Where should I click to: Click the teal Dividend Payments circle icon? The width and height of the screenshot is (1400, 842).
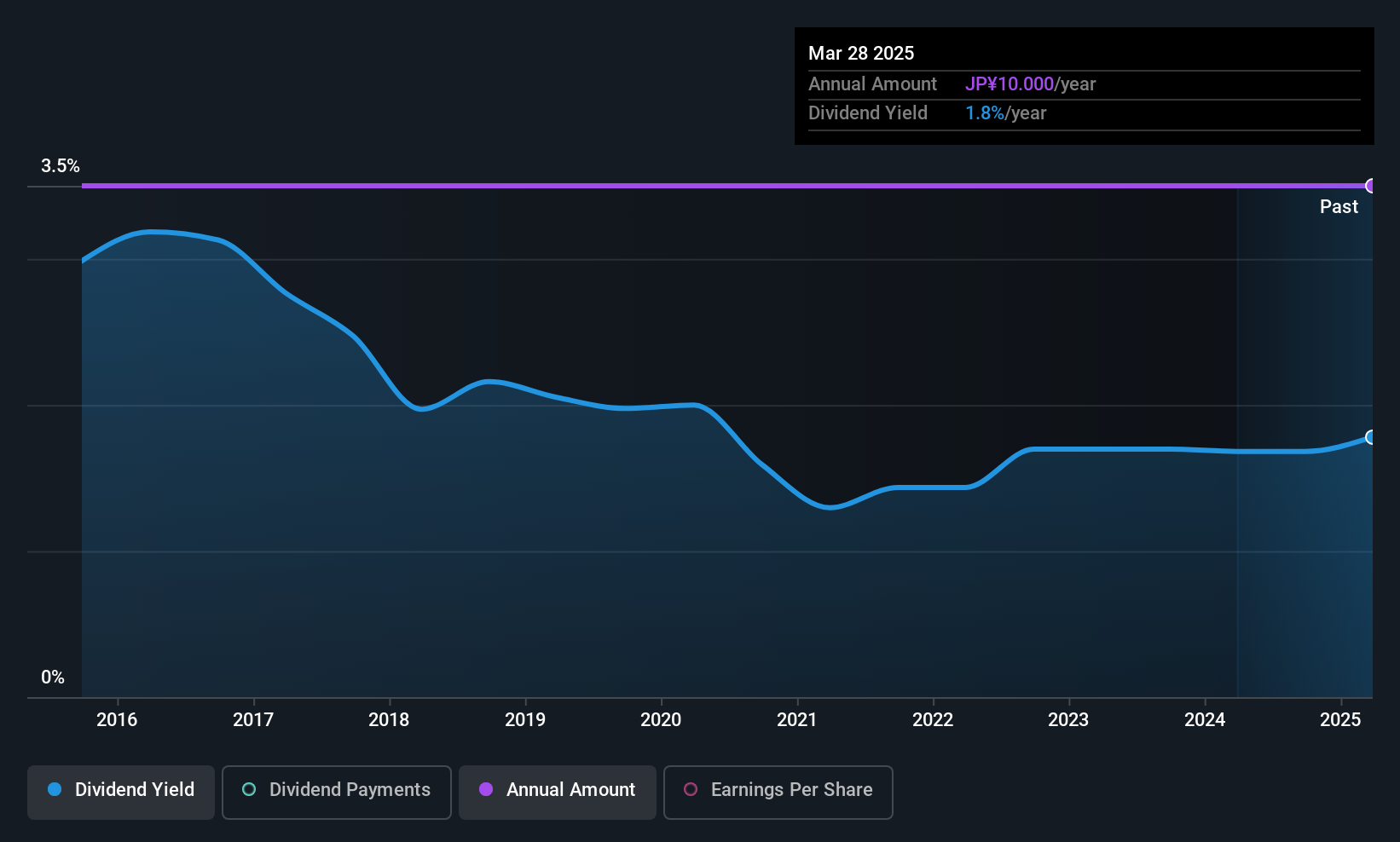pyautogui.click(x=249, y=789)
